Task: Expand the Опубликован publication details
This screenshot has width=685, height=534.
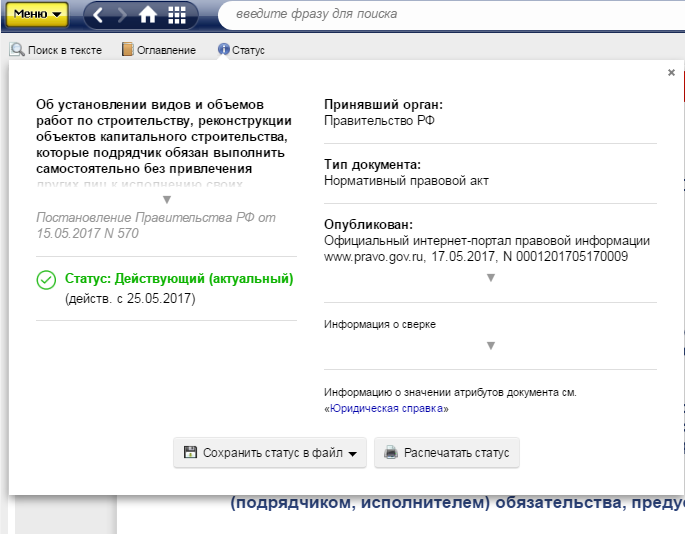Action: 490,278
